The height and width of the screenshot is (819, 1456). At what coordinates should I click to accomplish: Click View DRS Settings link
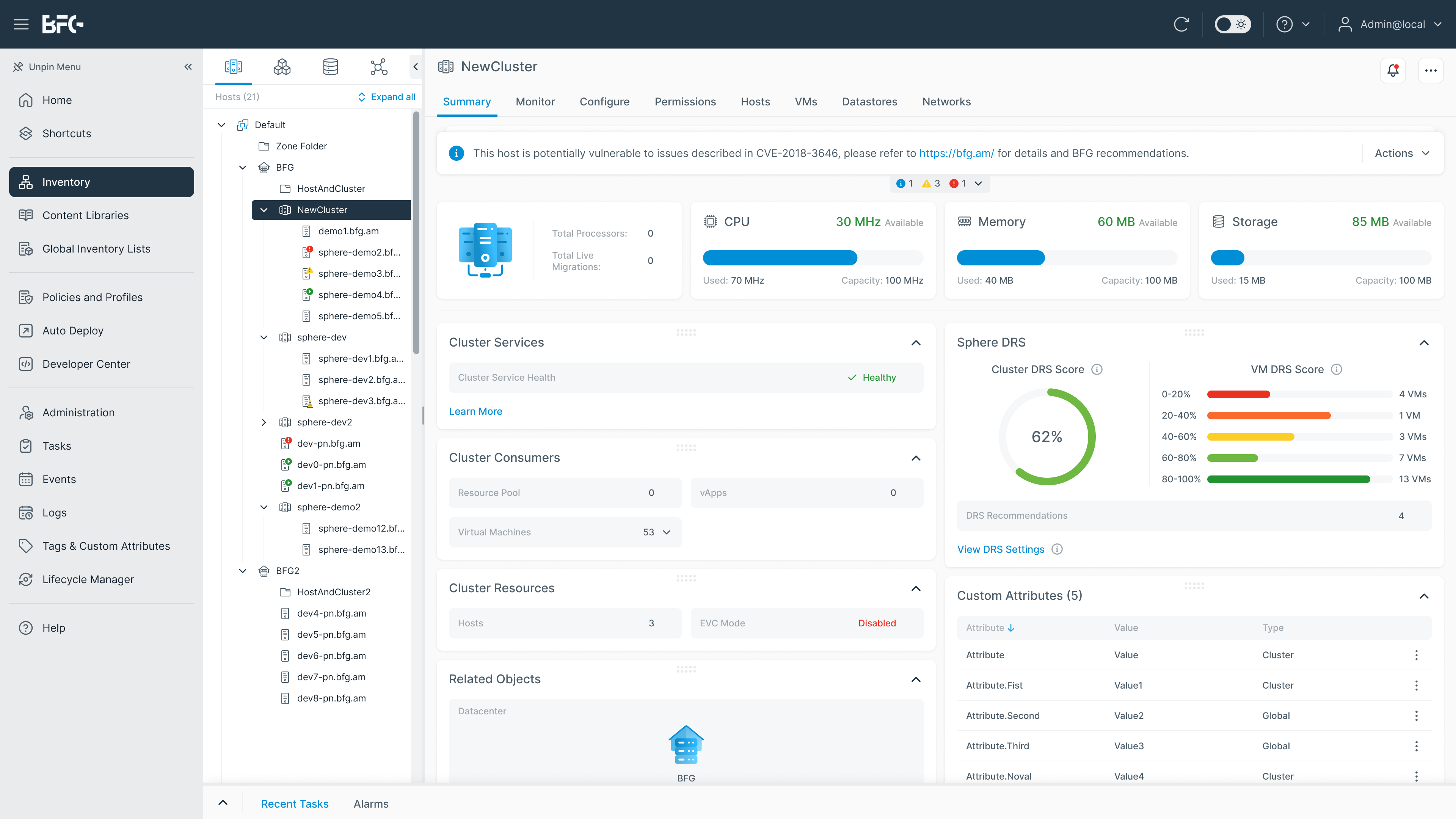pyautogui.click(x=1001, y=549)
